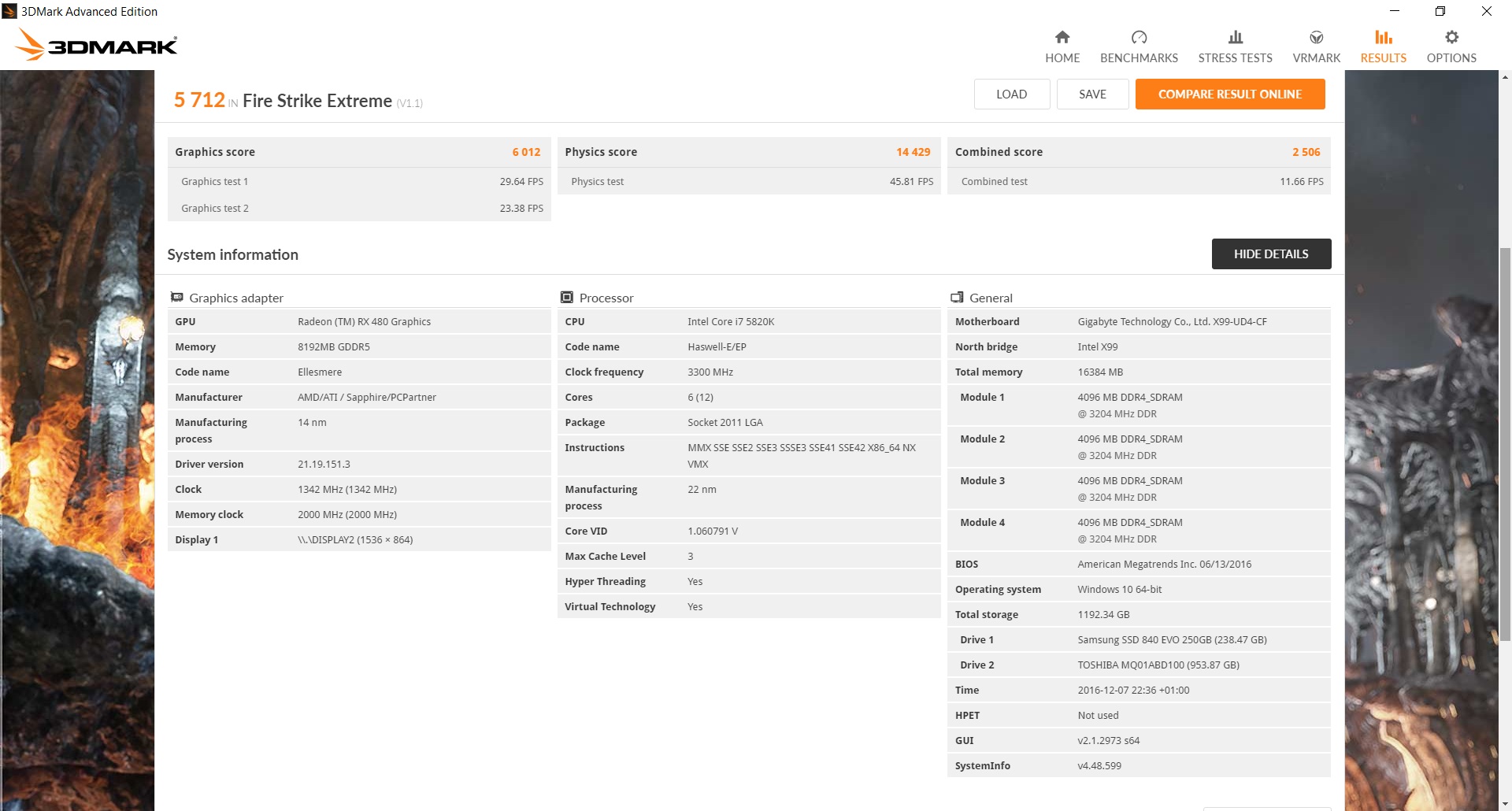Open the Stress Tests bar chart icon
This screenshot has width=1512, height=811.
[x=1236, y=37]
